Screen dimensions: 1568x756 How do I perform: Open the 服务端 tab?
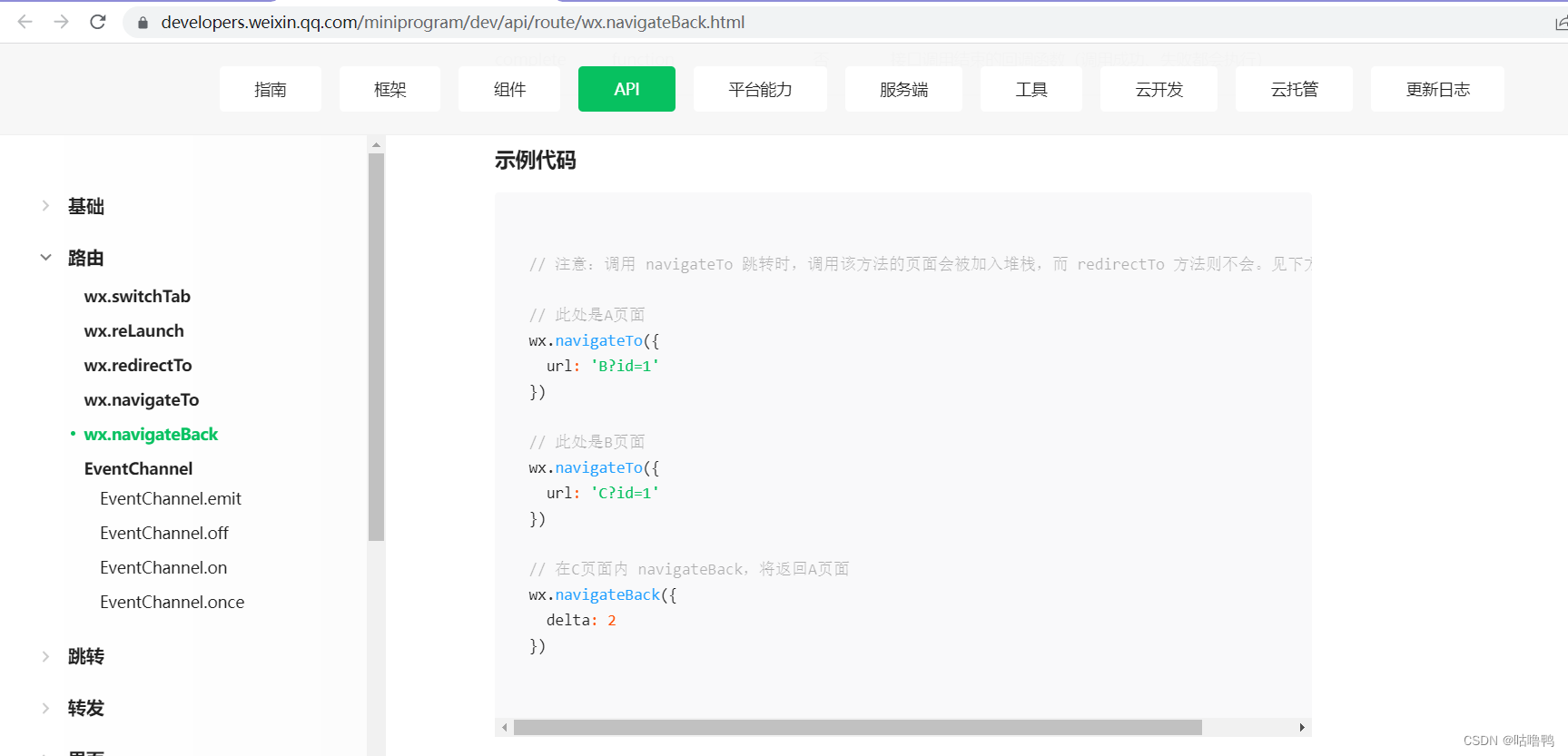[903, 89]
